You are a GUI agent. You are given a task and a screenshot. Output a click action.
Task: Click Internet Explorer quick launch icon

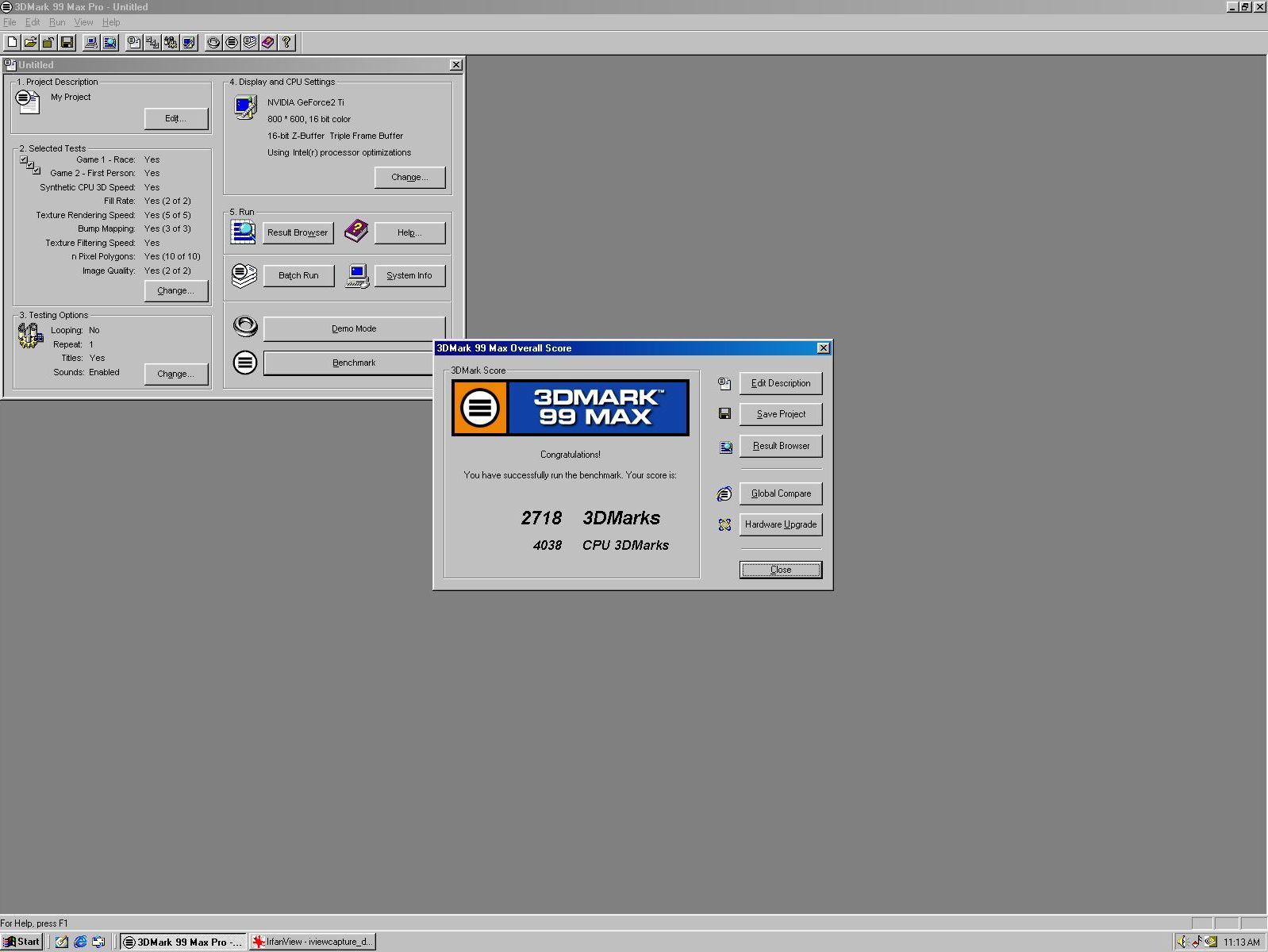80,942
